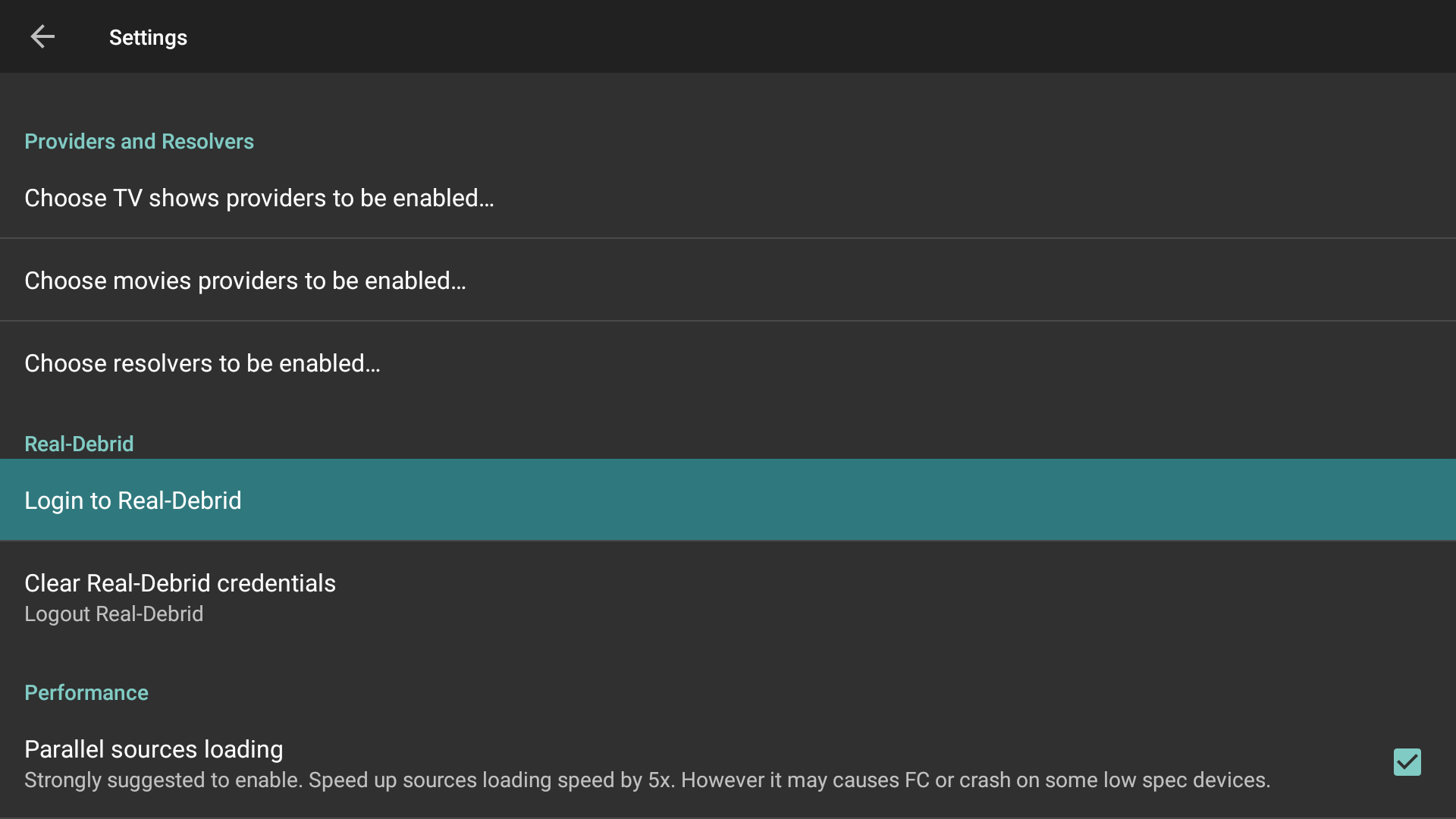Screen dimensions: 1456x819
Task: Select the Real-Debrid section heading
Action: pos(79,444)
